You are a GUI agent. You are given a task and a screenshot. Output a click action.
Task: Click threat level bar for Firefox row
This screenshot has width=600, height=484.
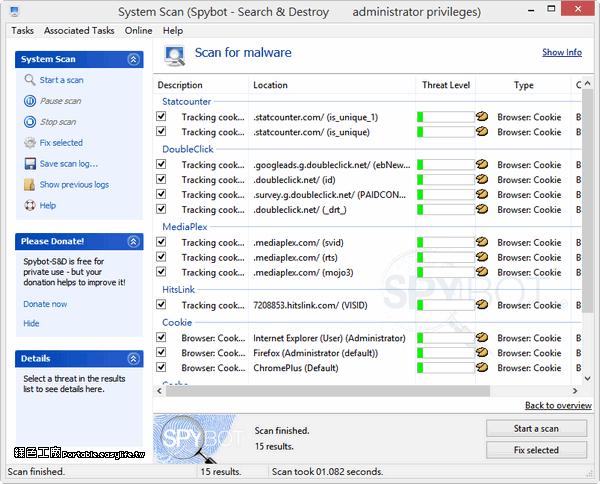[446, 352]
